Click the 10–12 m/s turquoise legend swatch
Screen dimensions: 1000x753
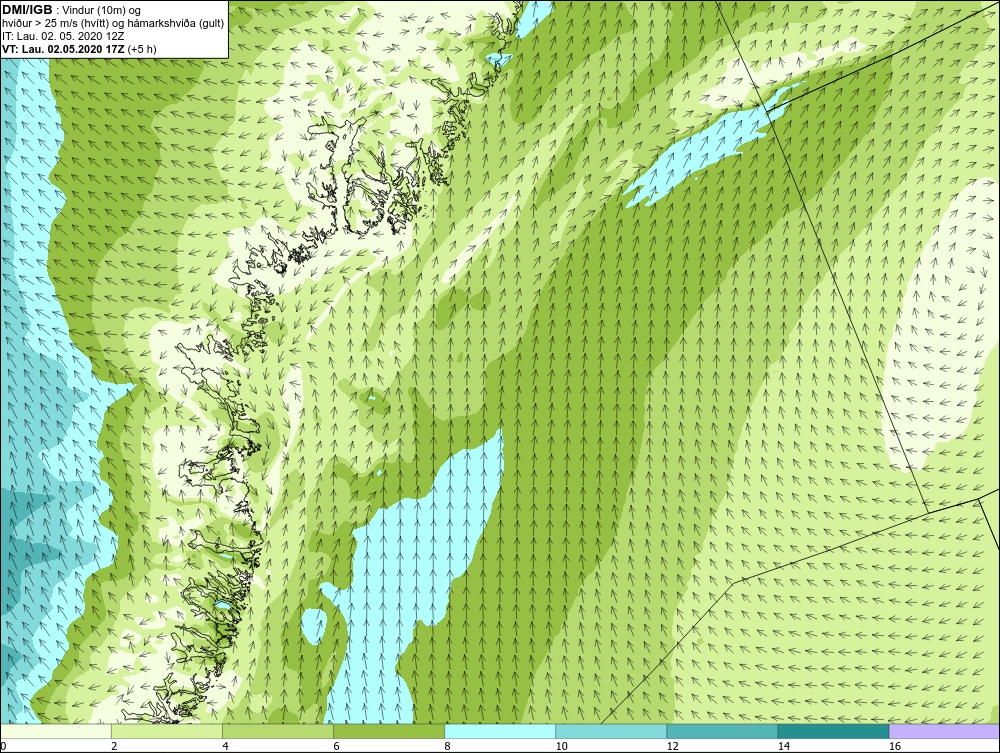(611, 731)
